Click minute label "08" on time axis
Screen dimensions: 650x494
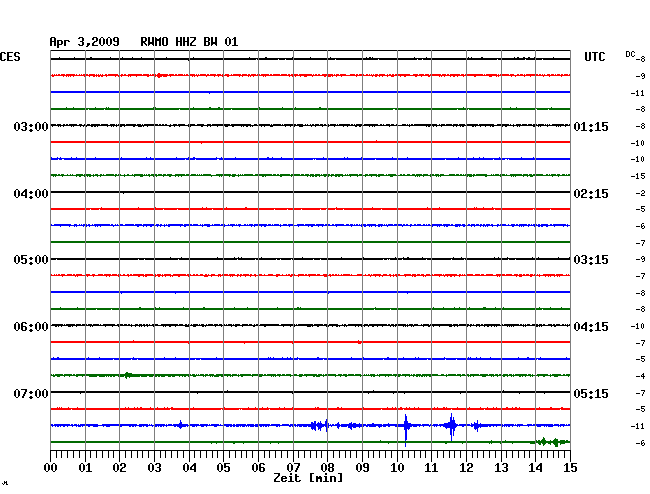[327, 468]
